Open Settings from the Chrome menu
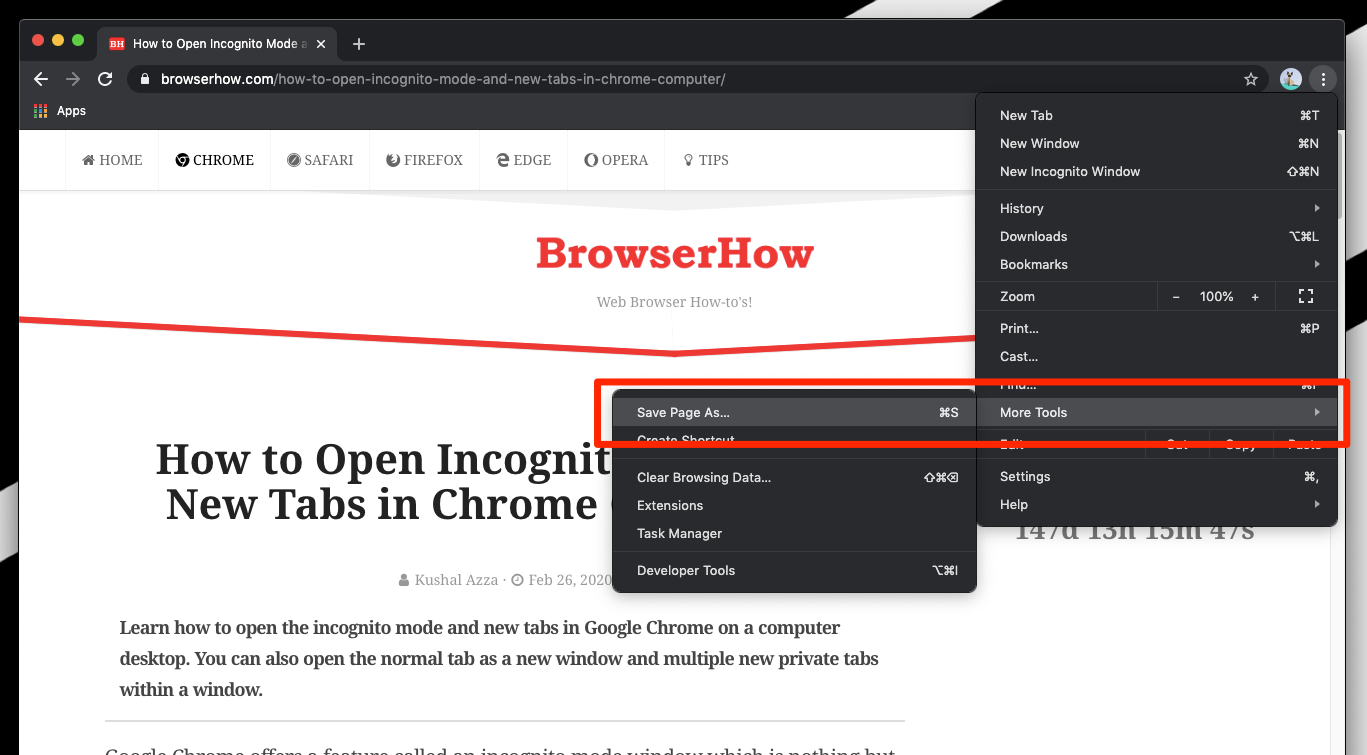The image size is (1367, 755). click(1157, 476)
